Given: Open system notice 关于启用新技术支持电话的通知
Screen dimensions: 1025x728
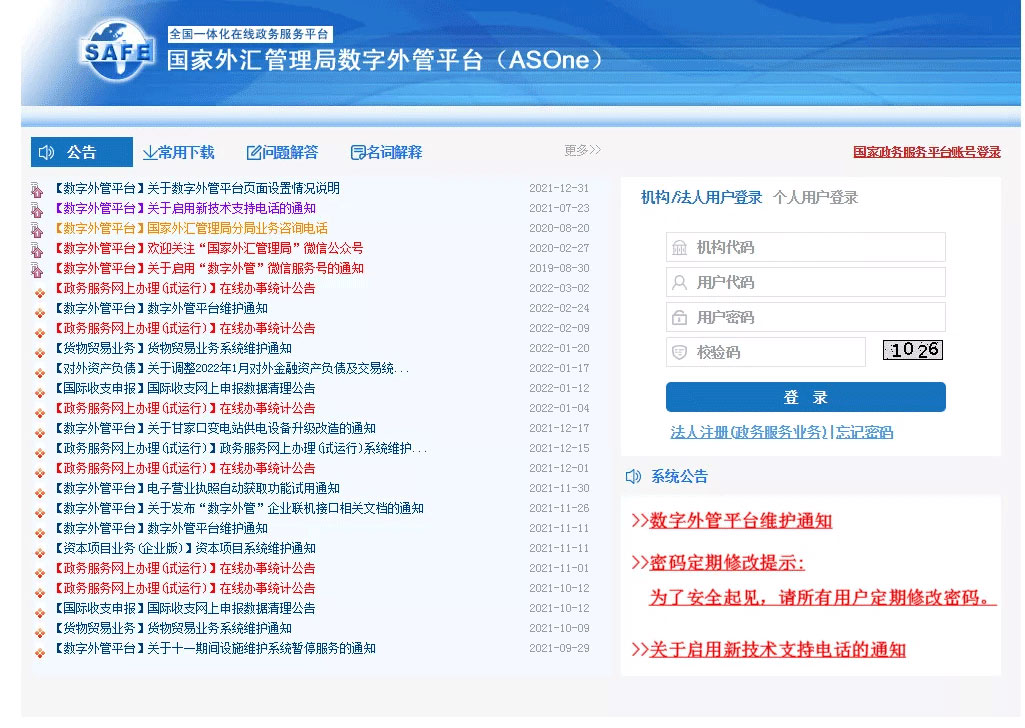Looking at the screenshot, I should coord(777,650).
